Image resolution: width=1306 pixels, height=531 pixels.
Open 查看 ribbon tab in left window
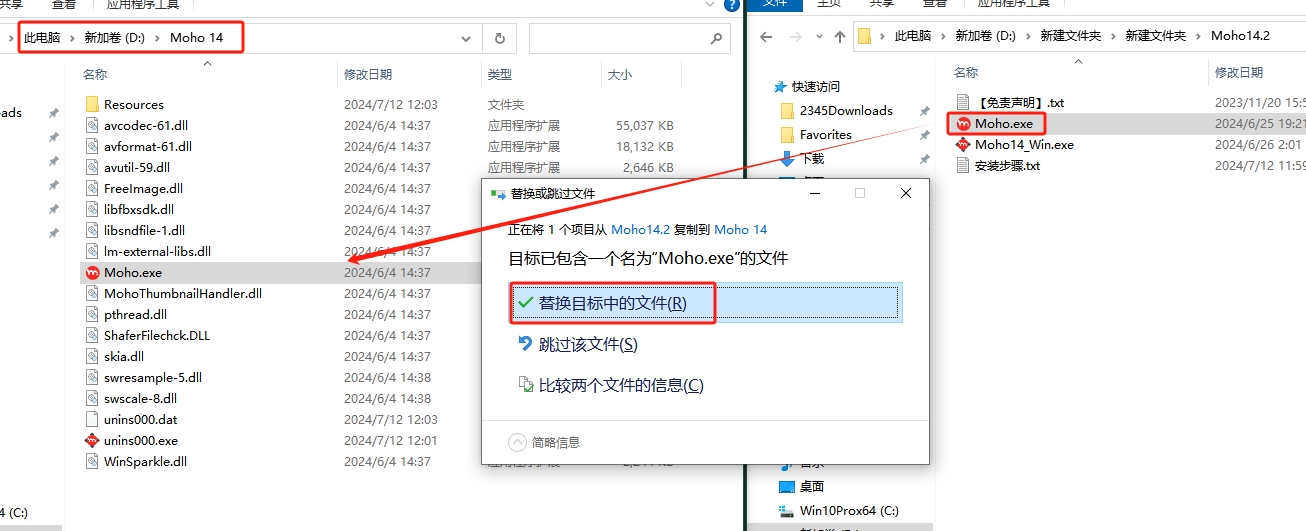[64, 5]
